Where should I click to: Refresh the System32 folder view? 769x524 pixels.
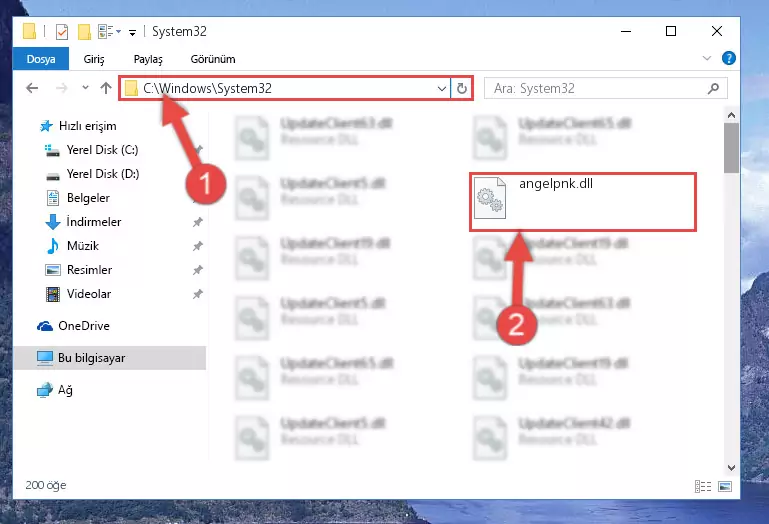coord(461,88)
